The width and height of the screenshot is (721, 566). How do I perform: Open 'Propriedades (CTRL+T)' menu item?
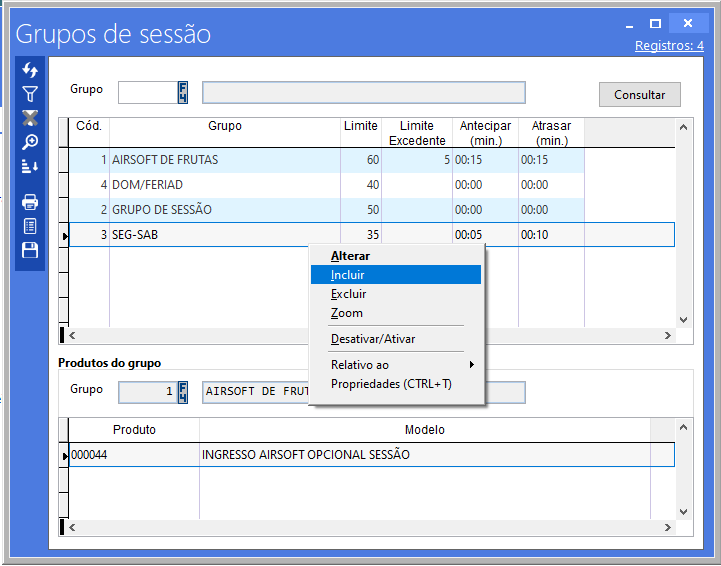[x=391, y=384]
